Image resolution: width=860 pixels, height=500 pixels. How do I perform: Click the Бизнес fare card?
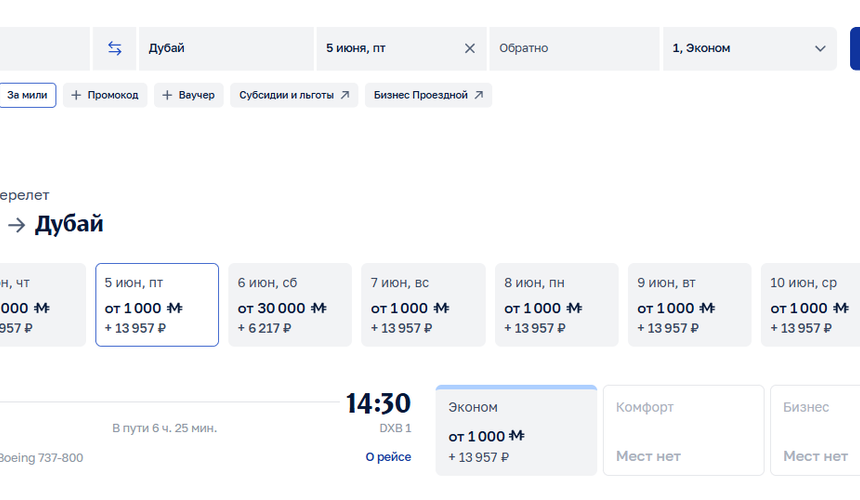tap(816, 430)
